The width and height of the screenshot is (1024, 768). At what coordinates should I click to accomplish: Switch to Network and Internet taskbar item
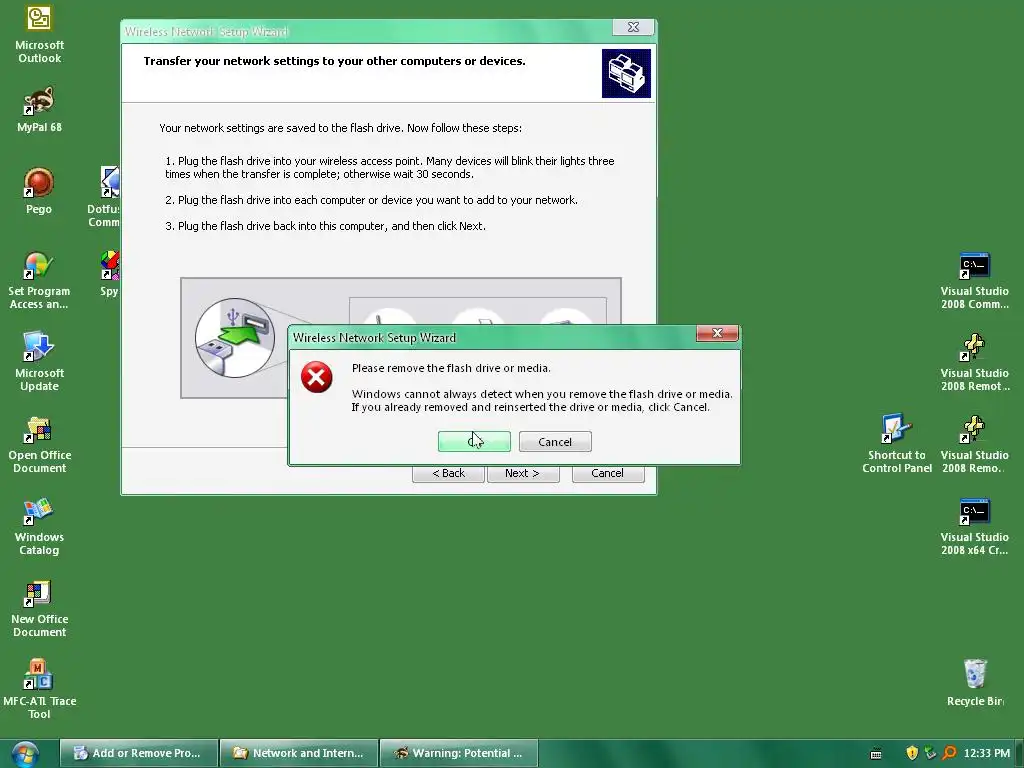pyautogui.click(x=299, y=753)
